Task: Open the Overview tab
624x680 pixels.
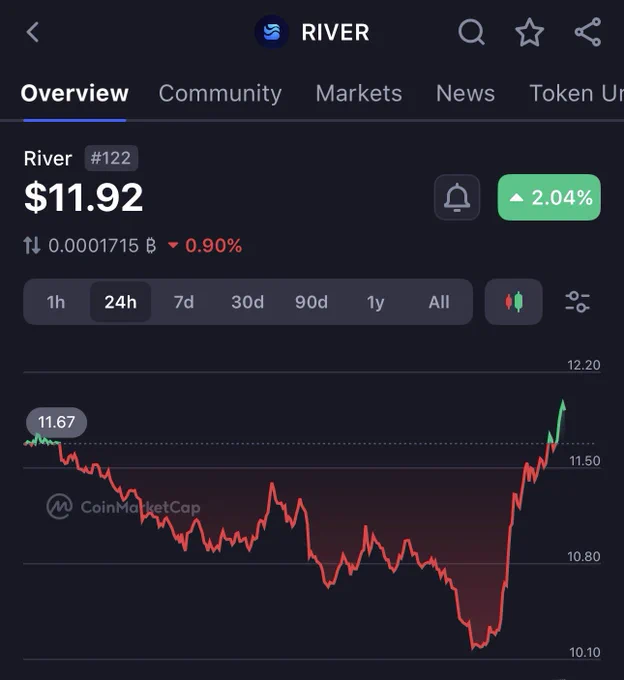Action: pos(75,93)
